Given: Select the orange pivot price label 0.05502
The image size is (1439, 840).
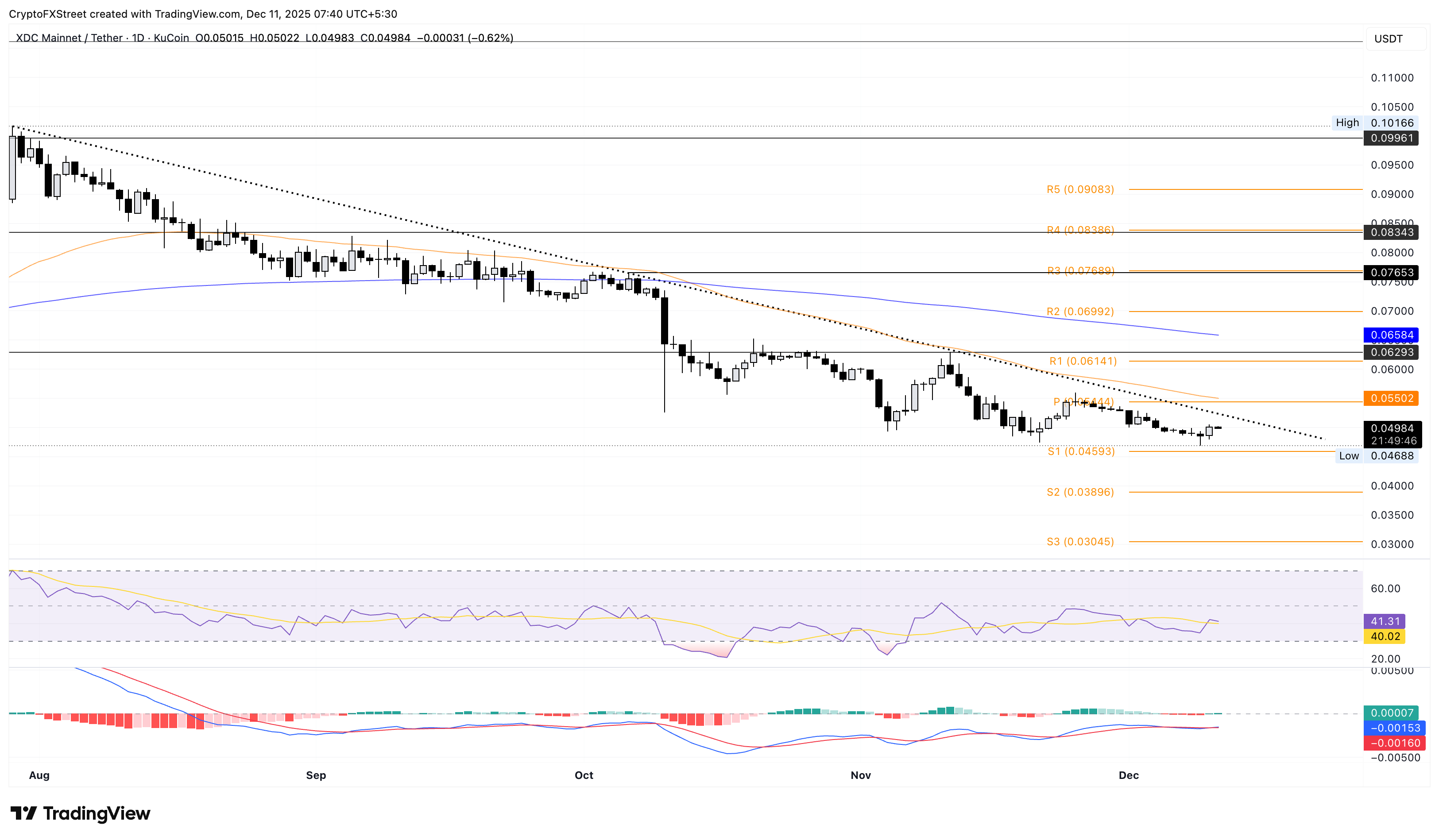Looking at the screenshot, I should (x=1391, y=398).
